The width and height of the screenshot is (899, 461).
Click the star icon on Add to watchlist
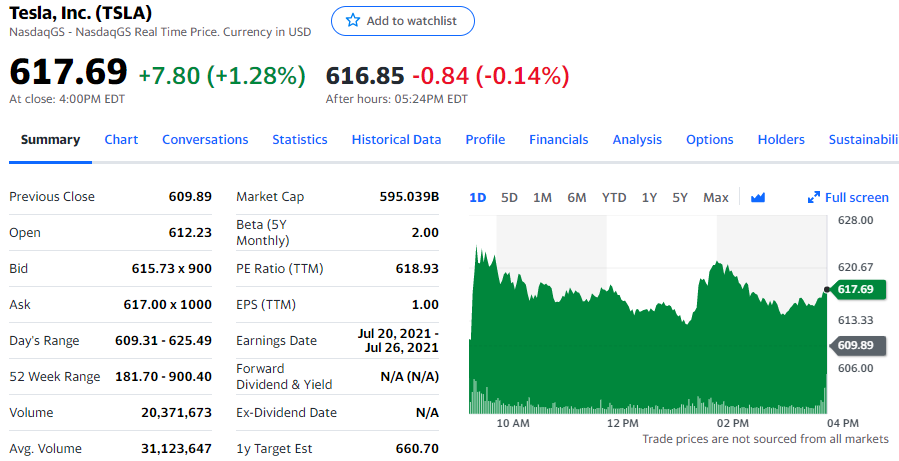coord(352,21)
